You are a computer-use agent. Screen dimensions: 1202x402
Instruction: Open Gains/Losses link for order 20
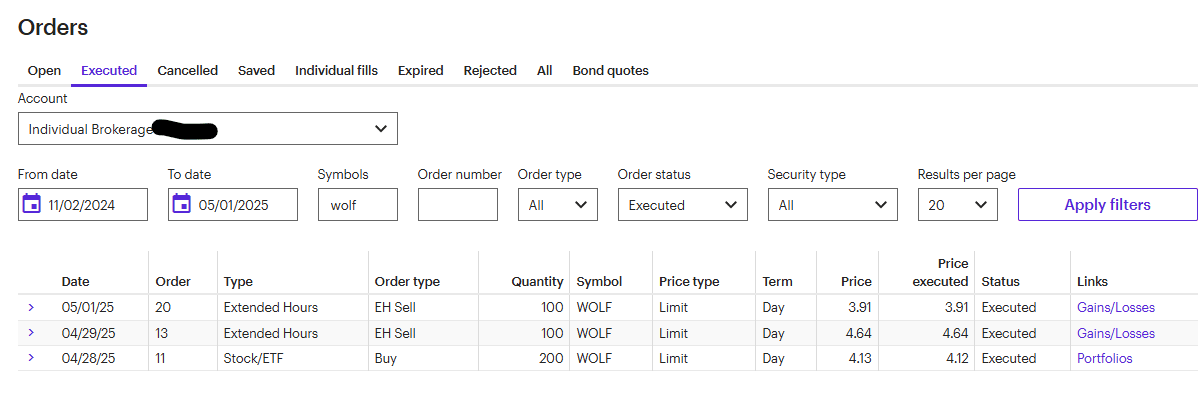1115,308
